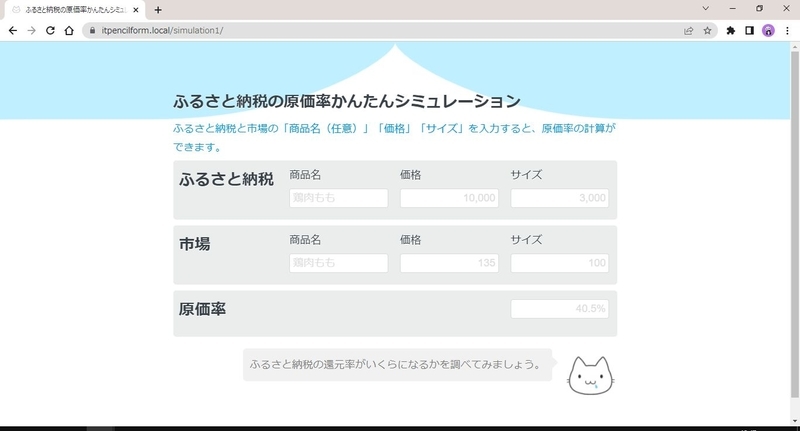The width and height of the screenshot is (800, 431).
Task: Click the 原価率 section label
Action: pos(202,309)
